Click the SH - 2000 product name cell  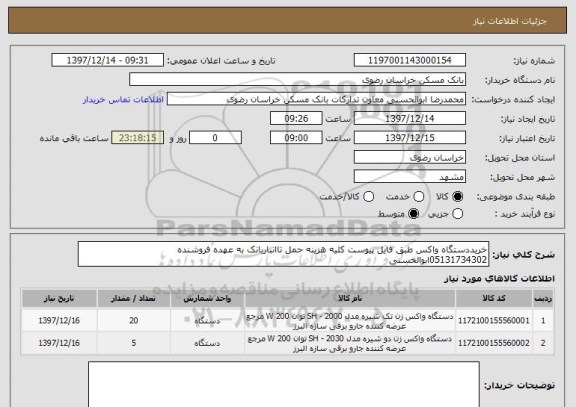pyautogui.click(x=350, y=321)
